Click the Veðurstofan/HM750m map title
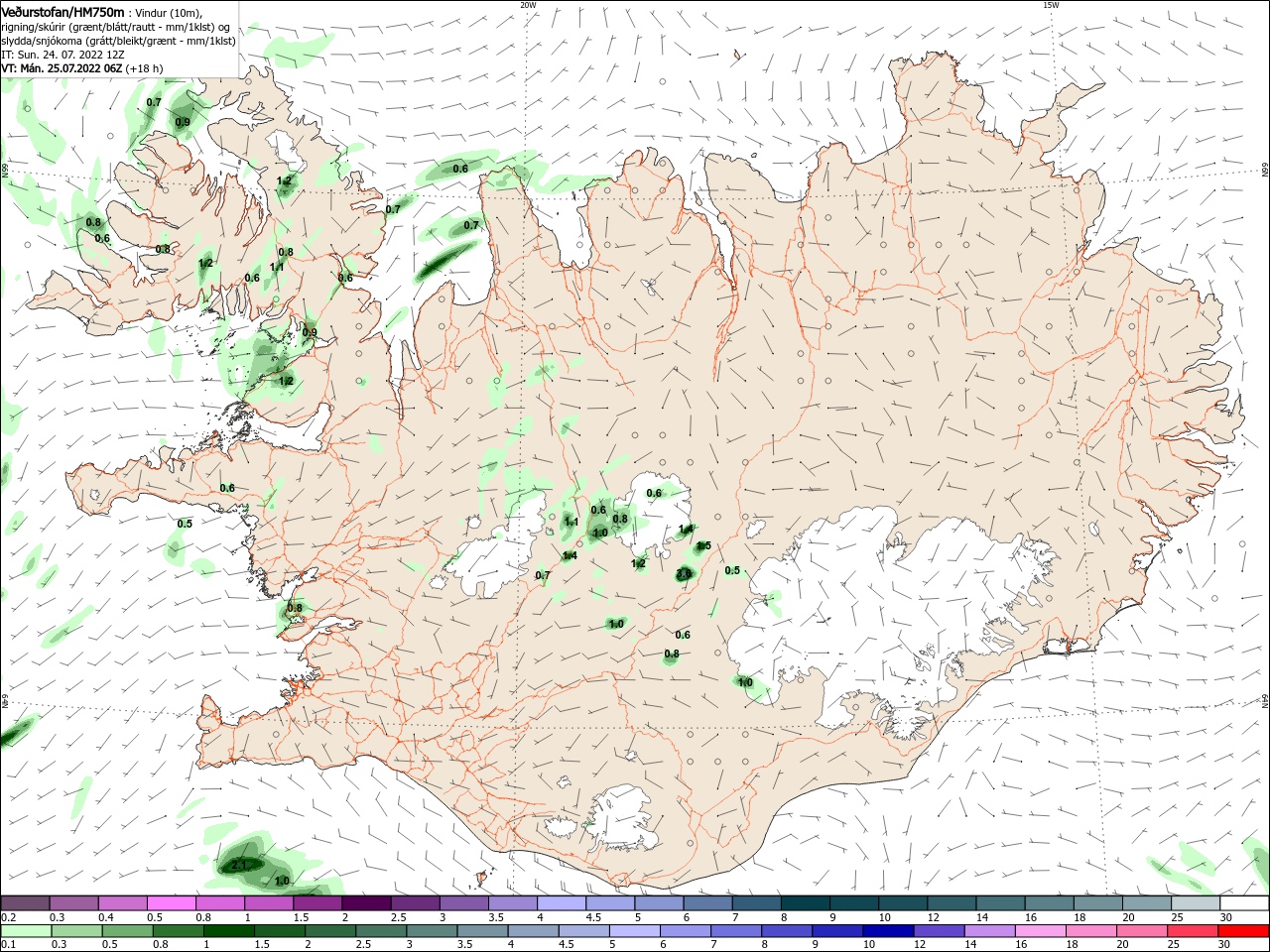This screenshot has height=952, width=1270. [63, 12]
